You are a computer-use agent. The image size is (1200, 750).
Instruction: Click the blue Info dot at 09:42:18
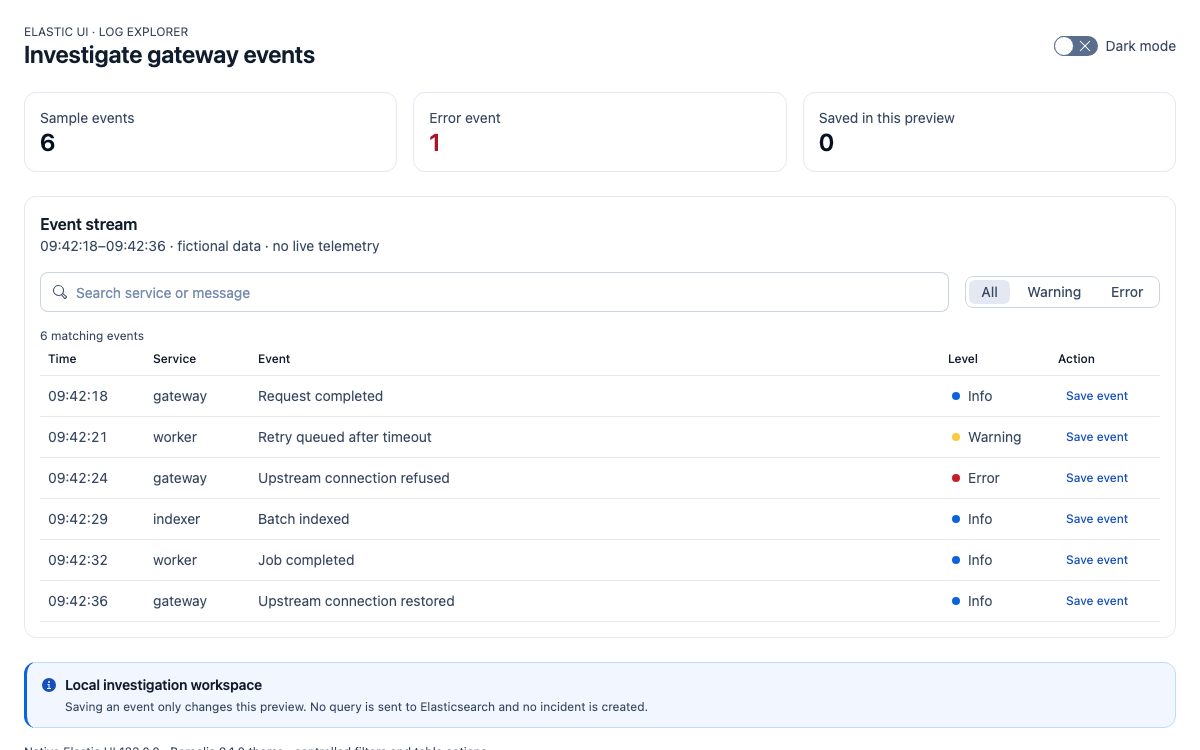click(x=956, y=396)
